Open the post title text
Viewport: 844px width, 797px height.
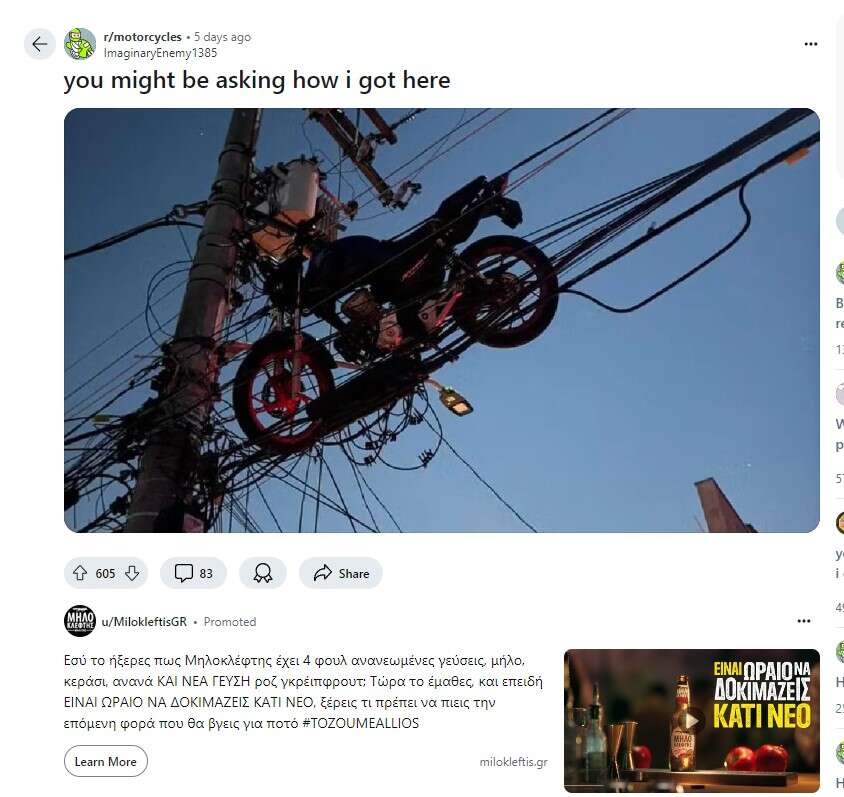click(x=257, y=81)
